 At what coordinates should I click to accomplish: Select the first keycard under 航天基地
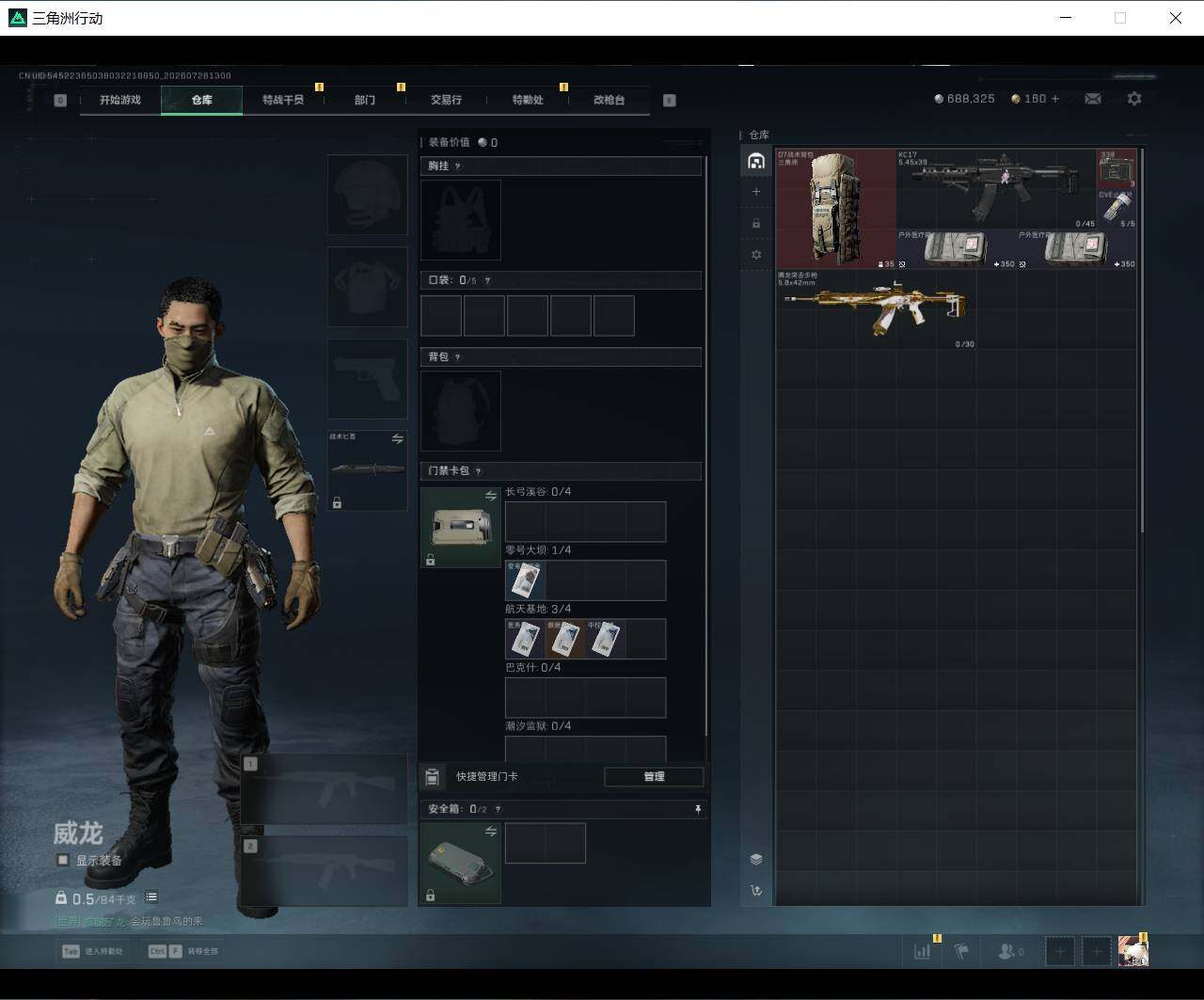coord(526,639)
